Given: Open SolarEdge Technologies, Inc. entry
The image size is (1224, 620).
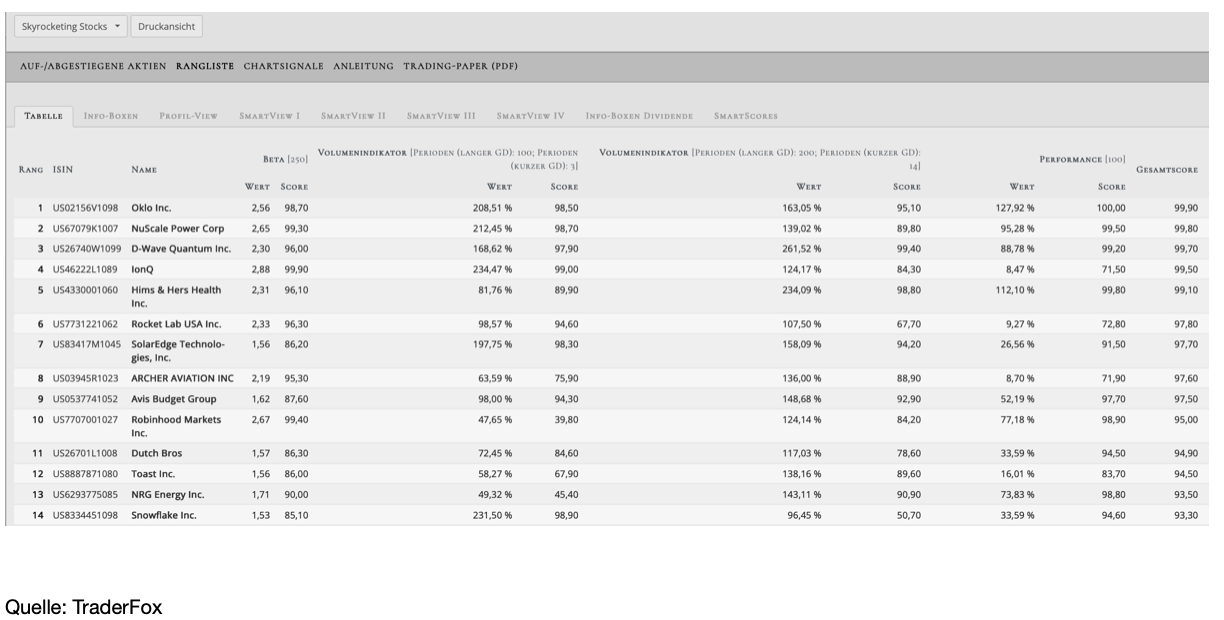Looking at the screenshot, I should [178, 351].
